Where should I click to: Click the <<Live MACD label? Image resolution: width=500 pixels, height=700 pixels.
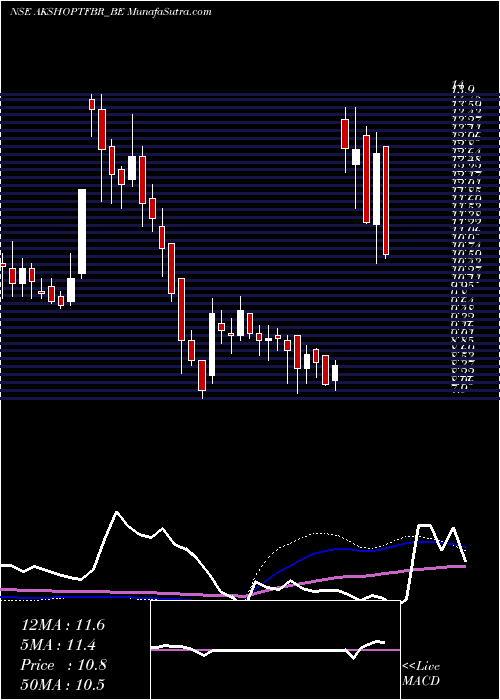pos(421,674)
